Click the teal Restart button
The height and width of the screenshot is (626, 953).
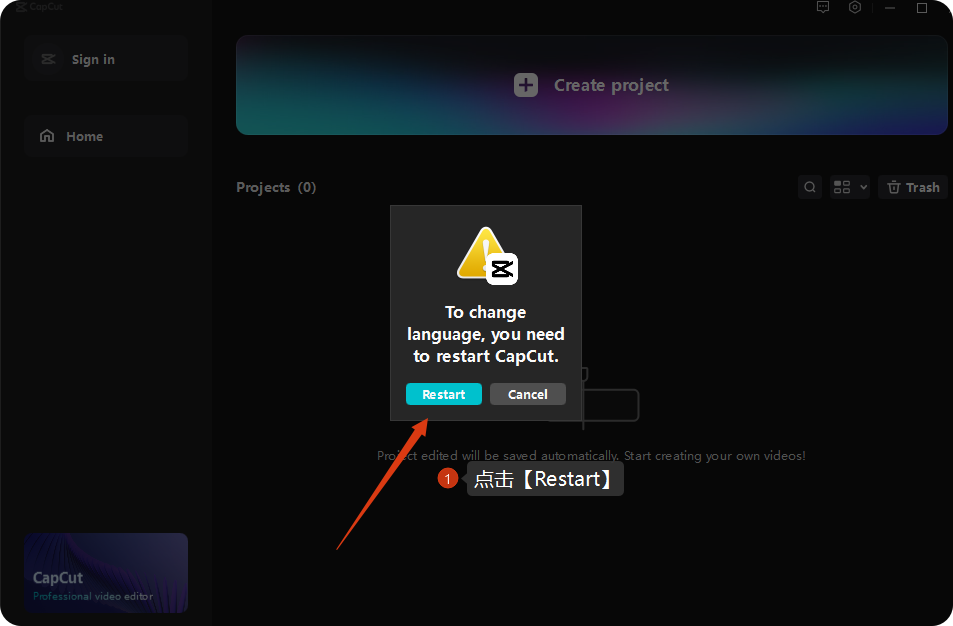tap(443, 394)
